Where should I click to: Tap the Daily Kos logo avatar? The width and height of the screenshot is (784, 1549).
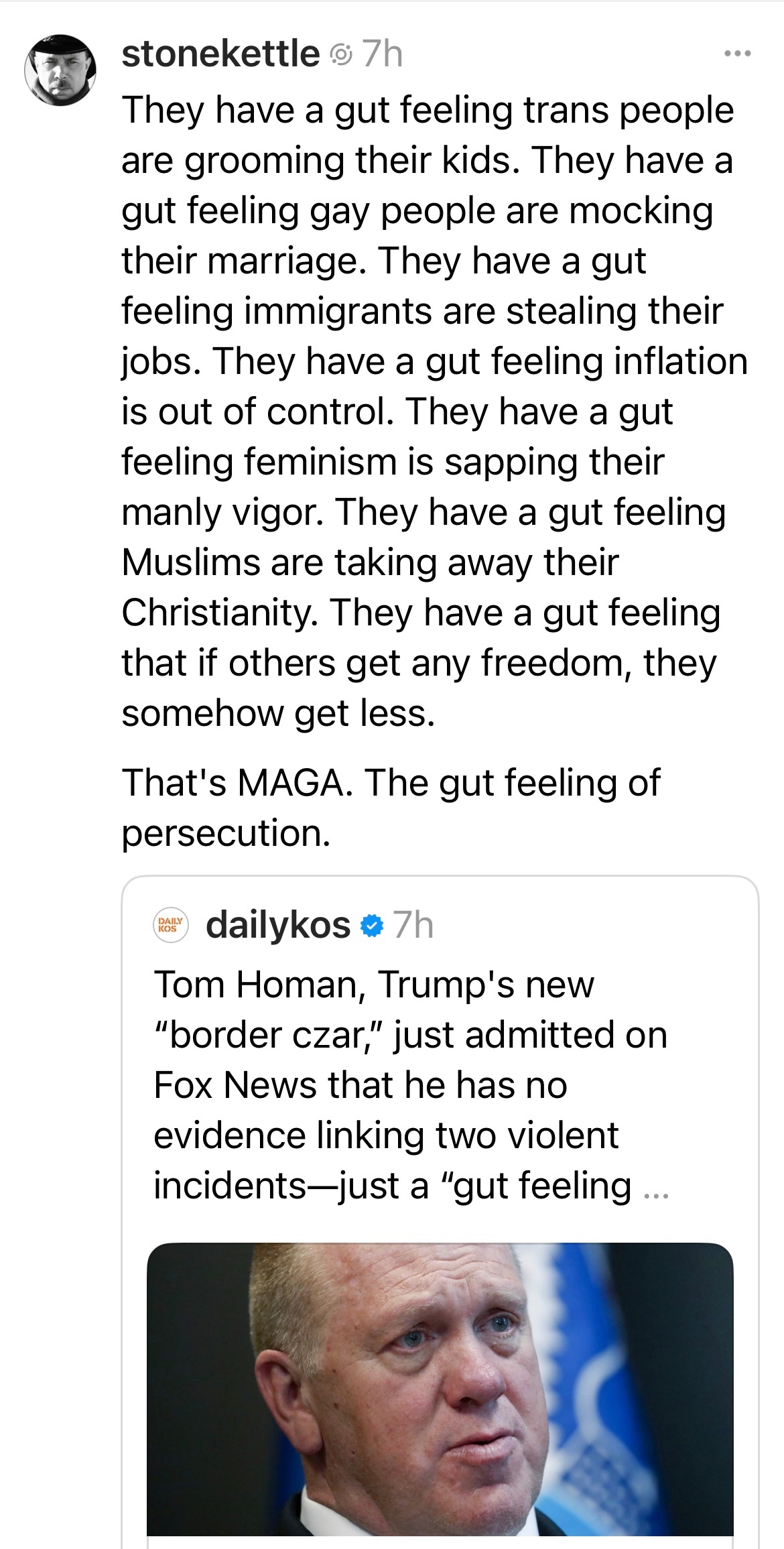tap(171, 926)
